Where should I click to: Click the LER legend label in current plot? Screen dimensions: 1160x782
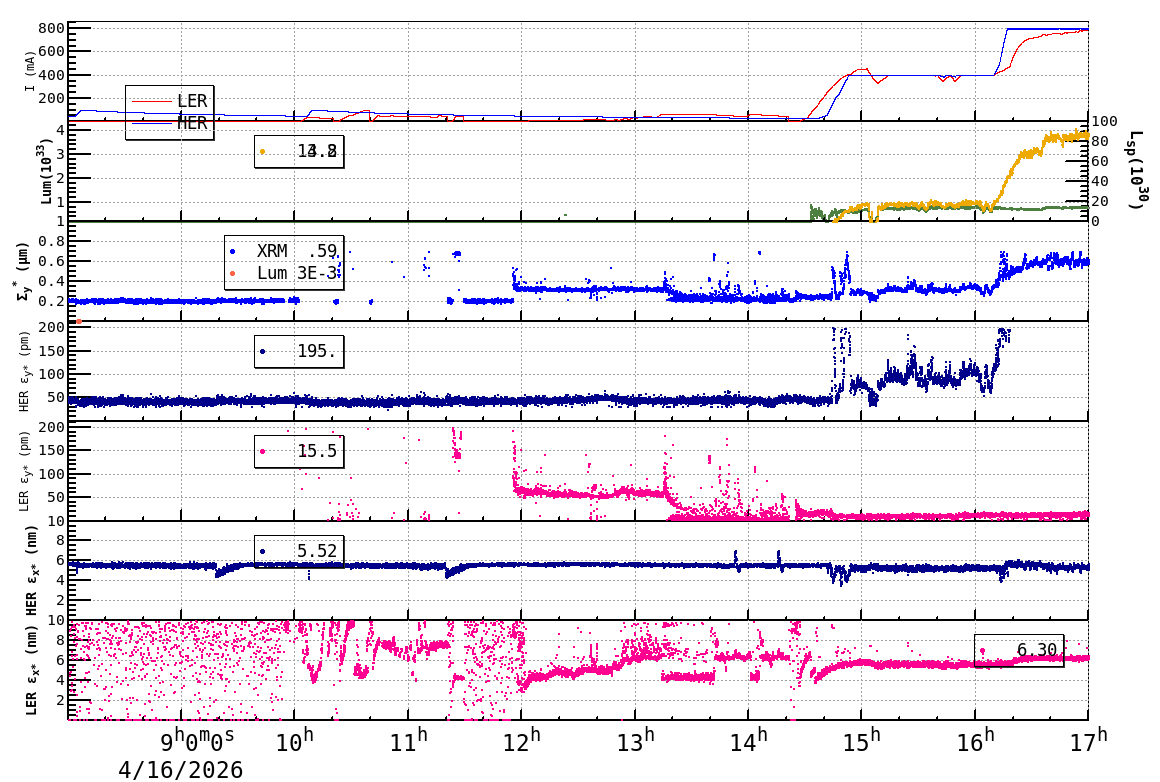click(192, 101)
